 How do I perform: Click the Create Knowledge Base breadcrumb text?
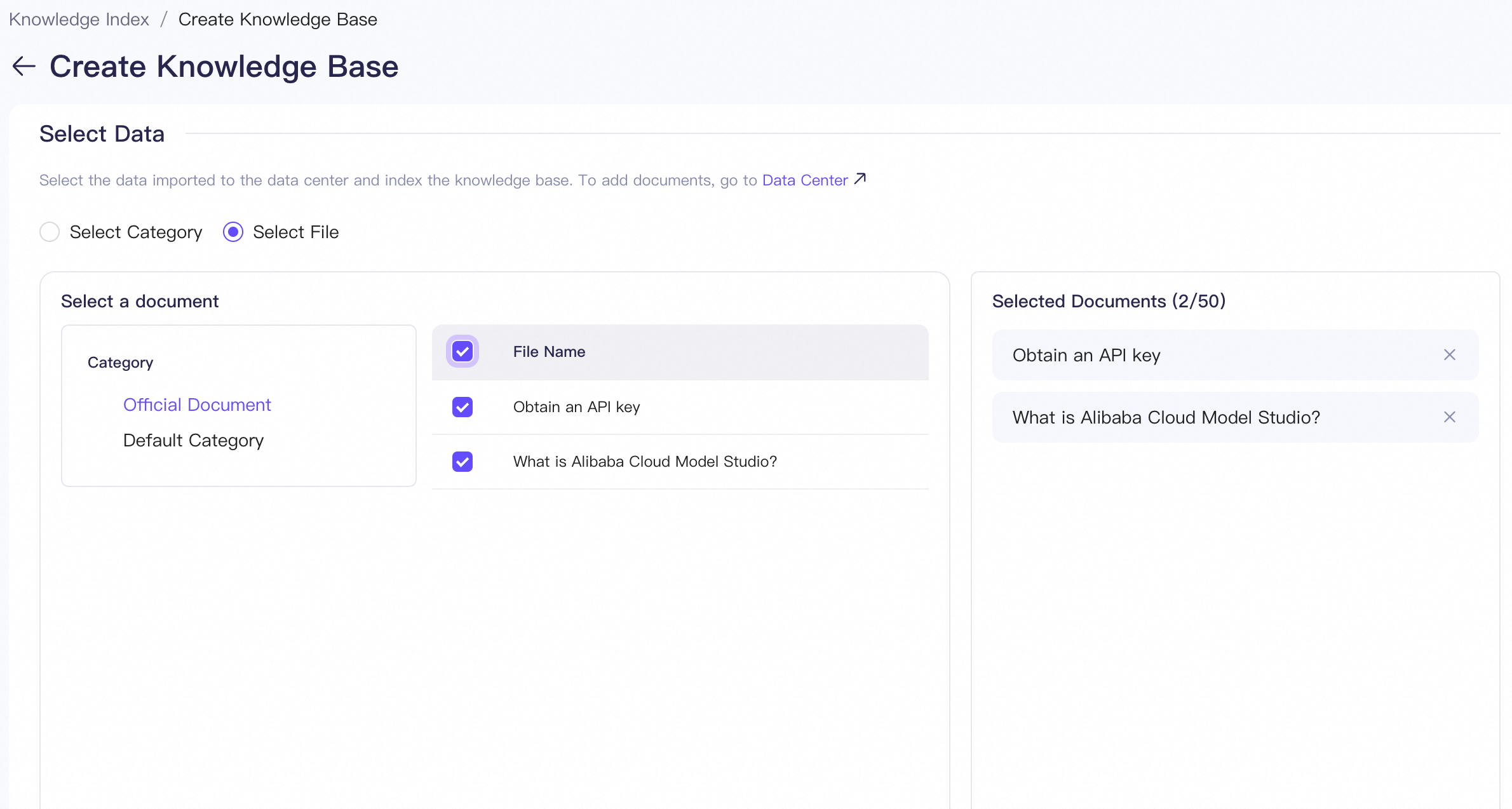[278, 20]
